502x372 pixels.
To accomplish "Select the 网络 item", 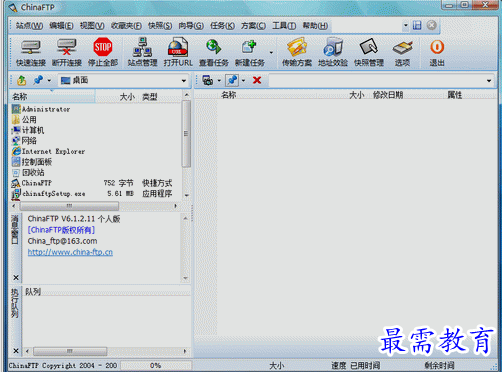I will tap(24, 141).
